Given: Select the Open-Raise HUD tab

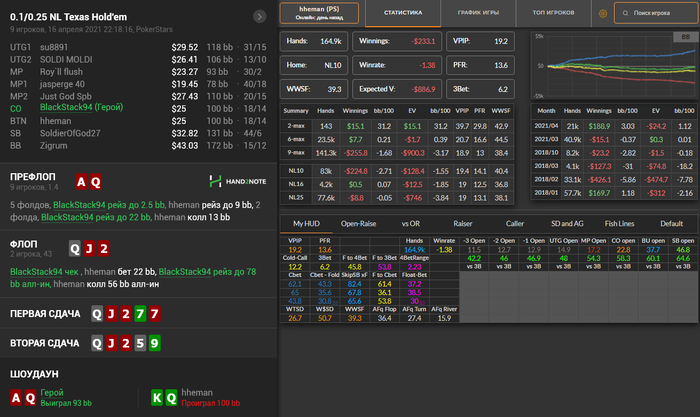Looking at the screenshot, I should (x=360, y=224).
